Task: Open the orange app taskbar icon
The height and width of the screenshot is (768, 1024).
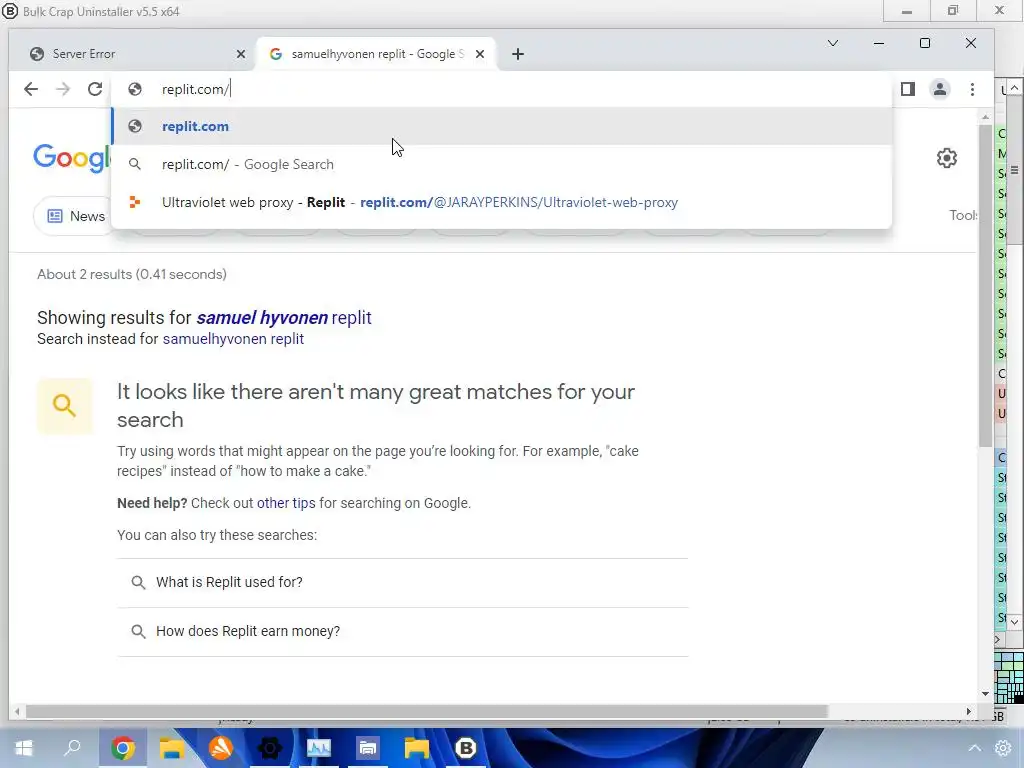Action: pos(221,748)
